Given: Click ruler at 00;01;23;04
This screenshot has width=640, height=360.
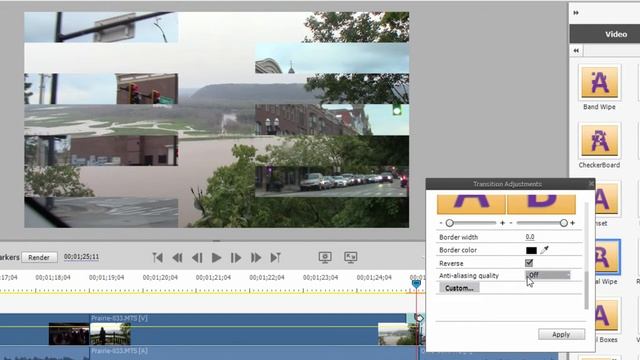Looking at the screenshot, I should click(320, 278).
